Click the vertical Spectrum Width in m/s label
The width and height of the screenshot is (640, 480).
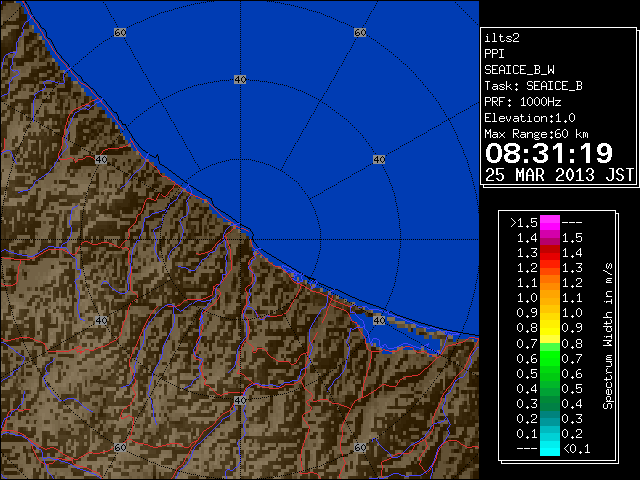(x=608, y=336)
